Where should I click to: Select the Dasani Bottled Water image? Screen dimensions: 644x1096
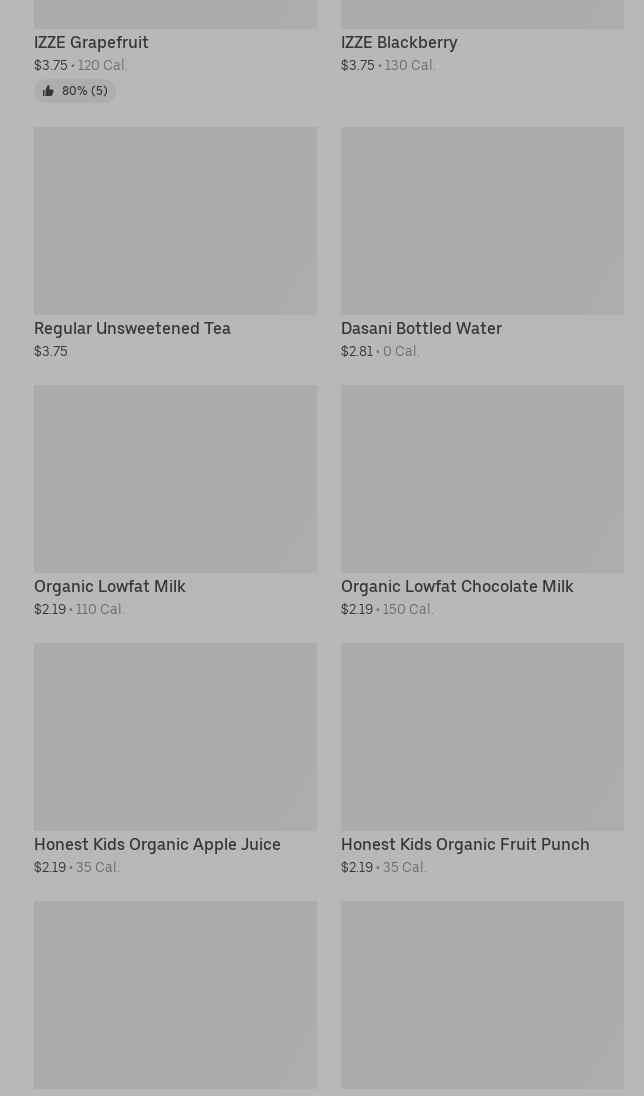coord(482,220)
